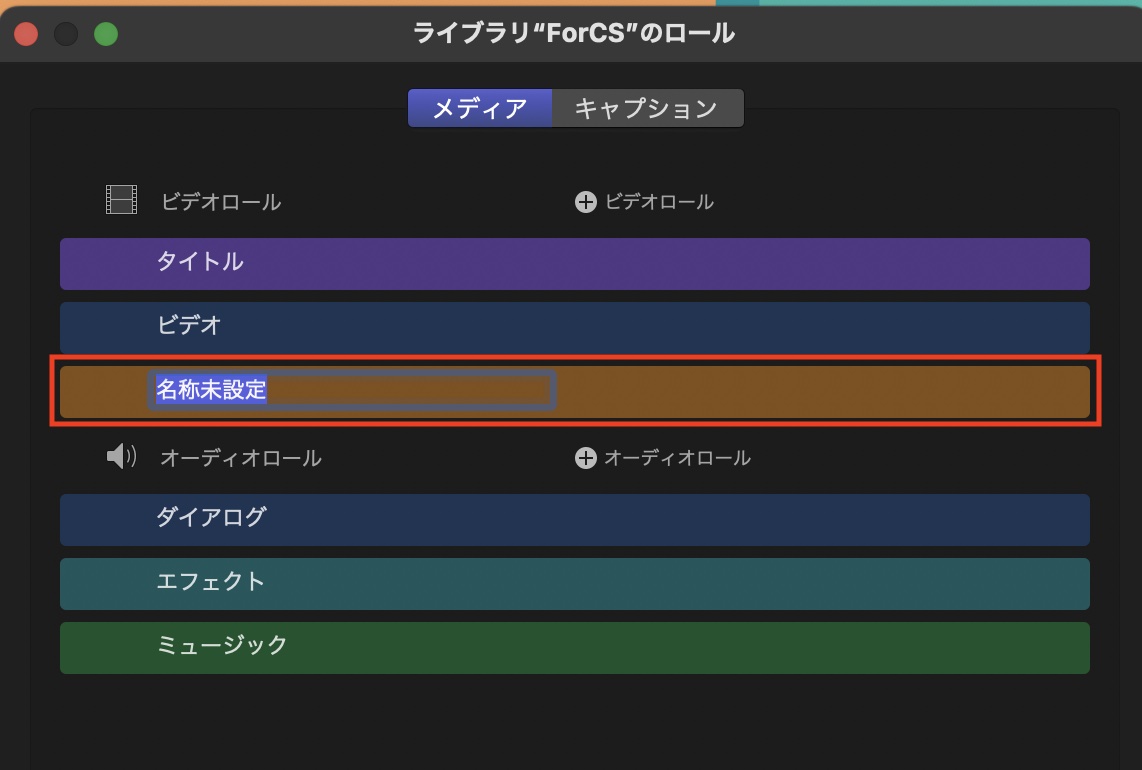This screenshot has height=770, width=1142.
Task: Click the green zoom window button
Action: (x=106, y=34)
